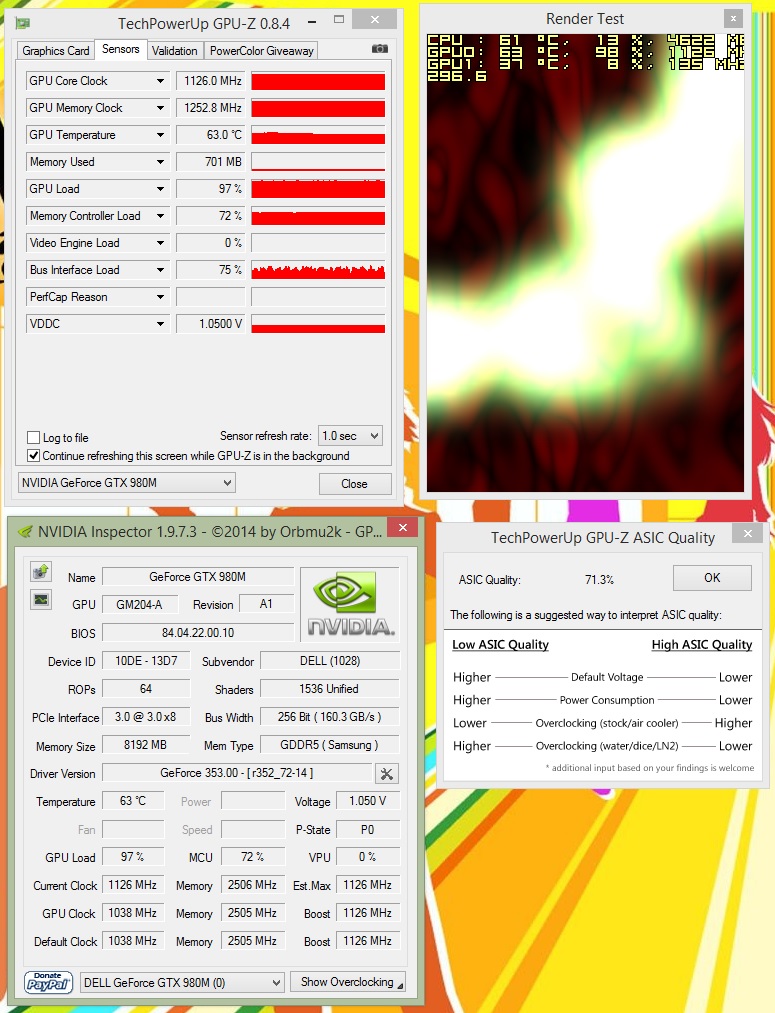Open DELL GeForce GTX 980M (0) selector
Viewport: 775px width, 1013px height.
point(182,983)
